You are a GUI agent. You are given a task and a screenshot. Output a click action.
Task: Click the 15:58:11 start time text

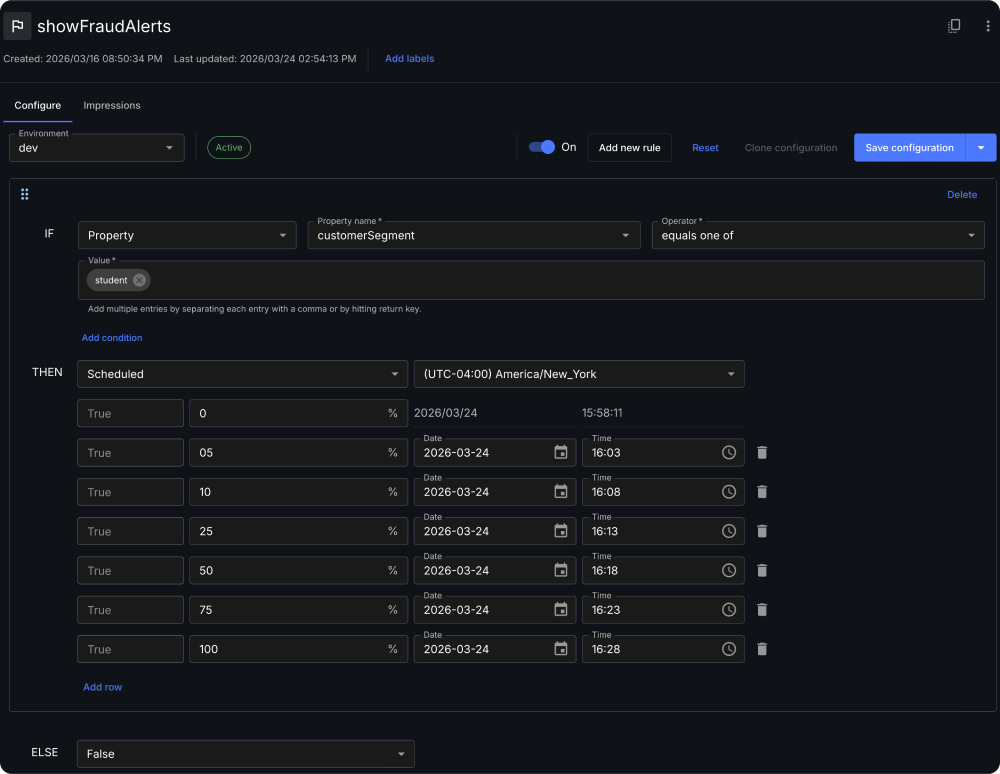pos(602,413)
